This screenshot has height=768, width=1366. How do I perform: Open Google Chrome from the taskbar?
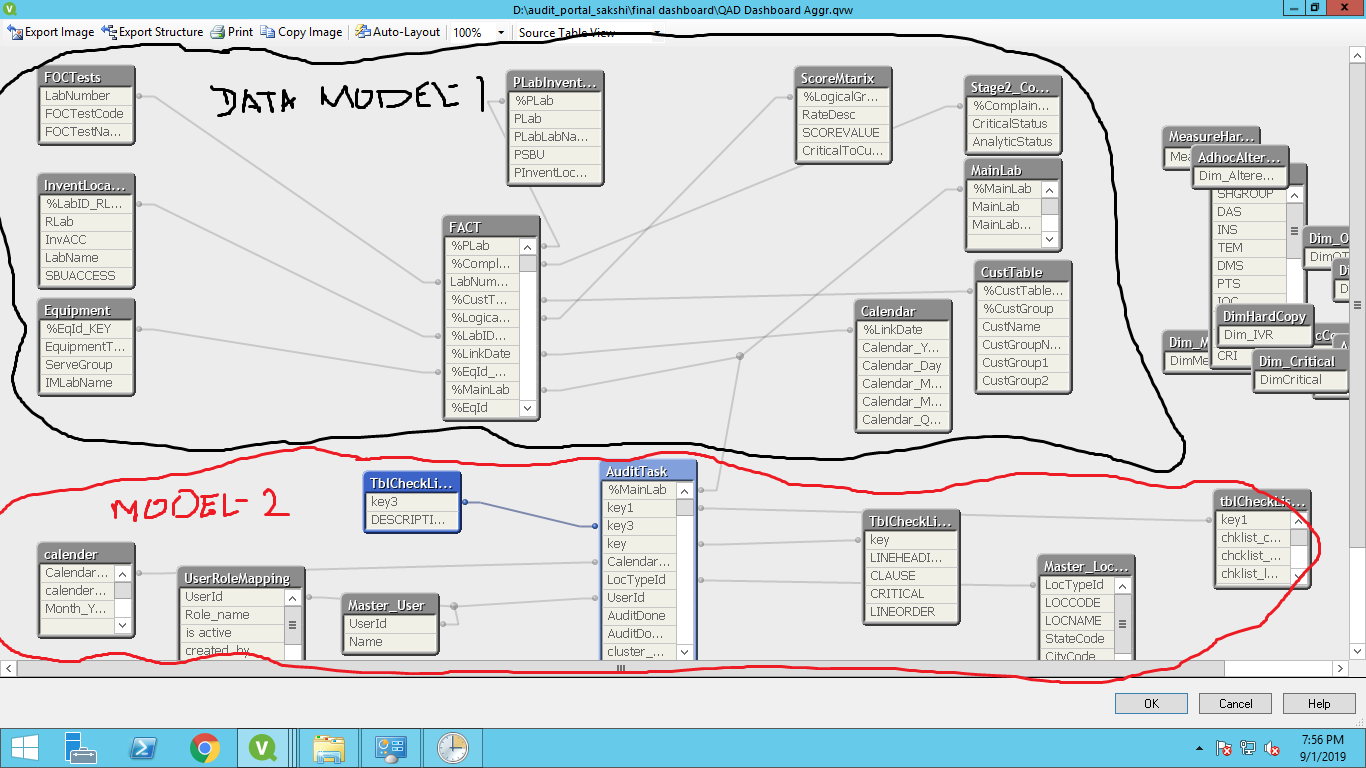pyautogui.click(x=205, y=747)
